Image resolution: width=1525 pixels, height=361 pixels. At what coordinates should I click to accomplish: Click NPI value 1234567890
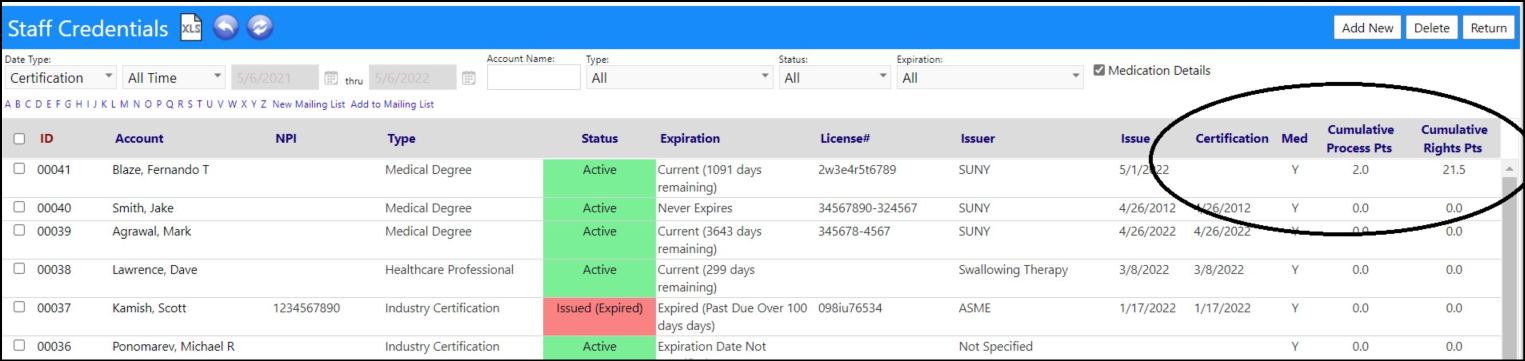307,308
